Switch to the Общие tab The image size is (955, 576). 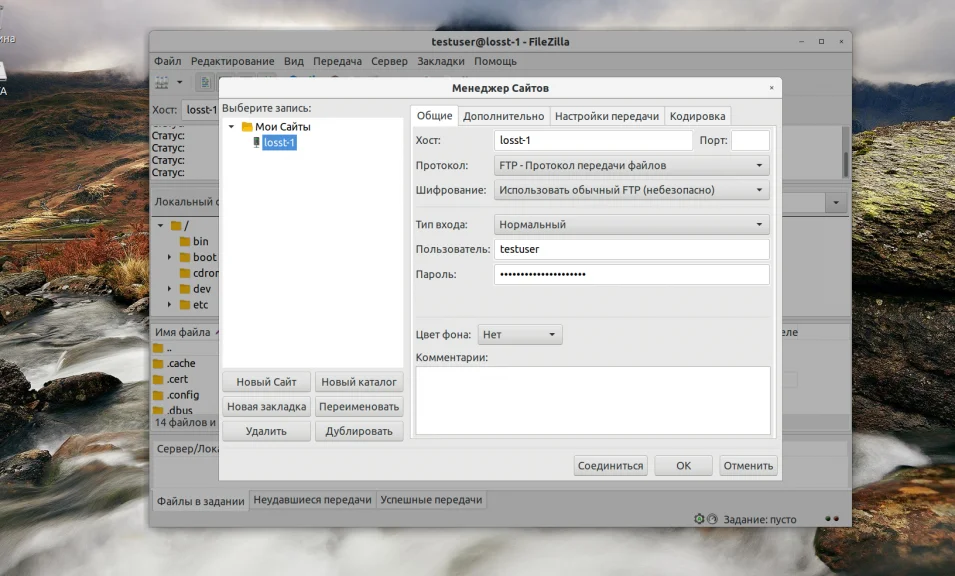click(434, 116)
